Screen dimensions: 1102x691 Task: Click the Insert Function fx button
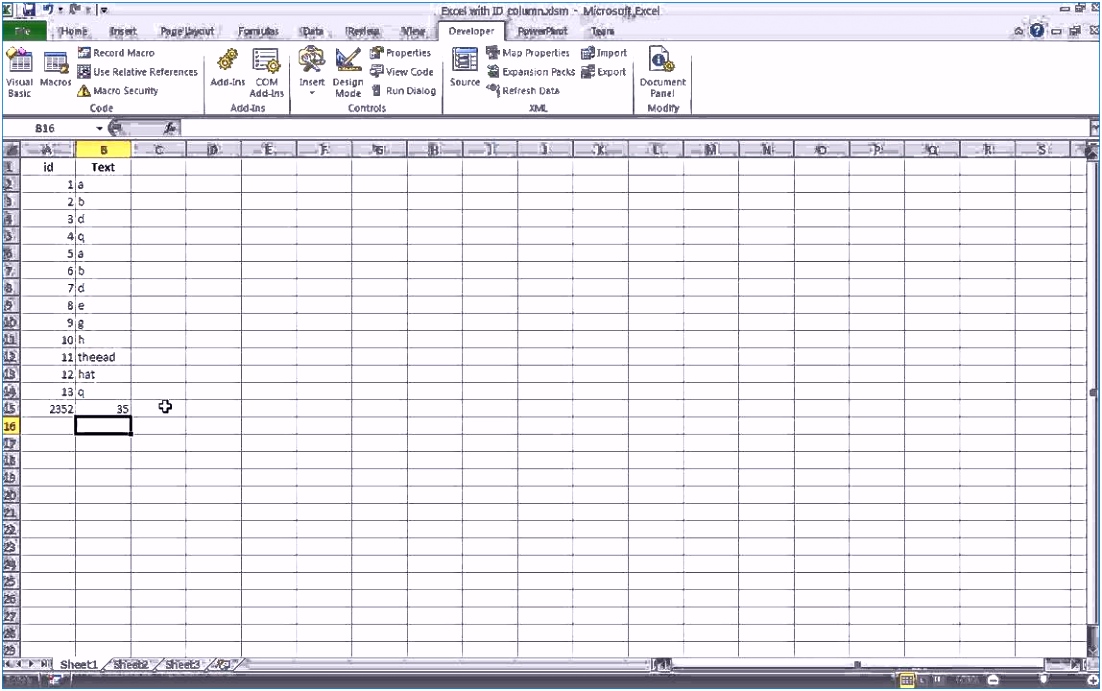pos(169,128)
